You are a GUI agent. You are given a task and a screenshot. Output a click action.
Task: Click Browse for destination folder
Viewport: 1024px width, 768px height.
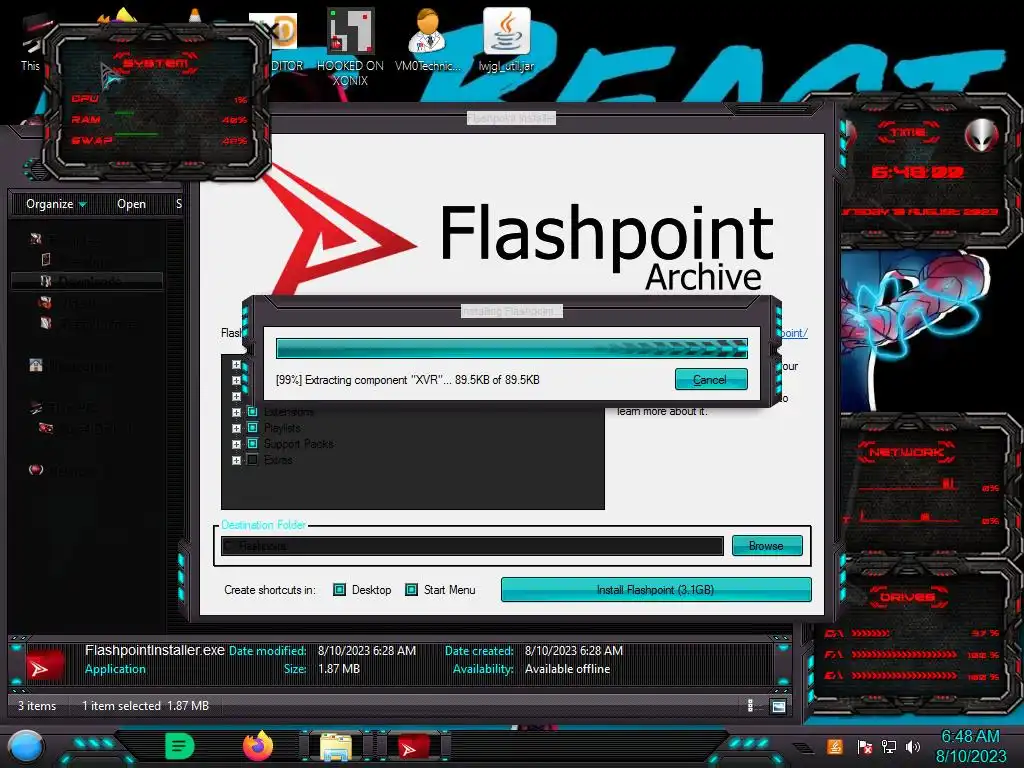click(x=767, y=545)
